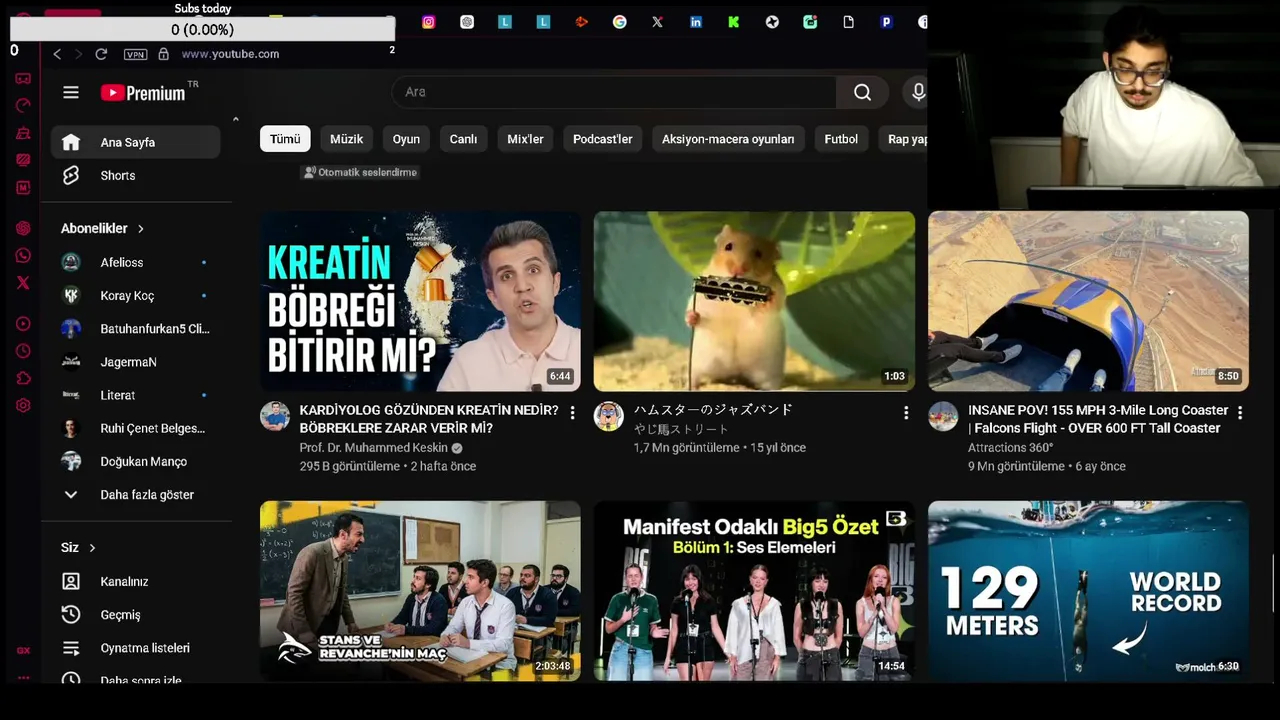Click the www.youtube.com address bar
This screenshot has height=720, width=1280.
[x=230, y=54]
